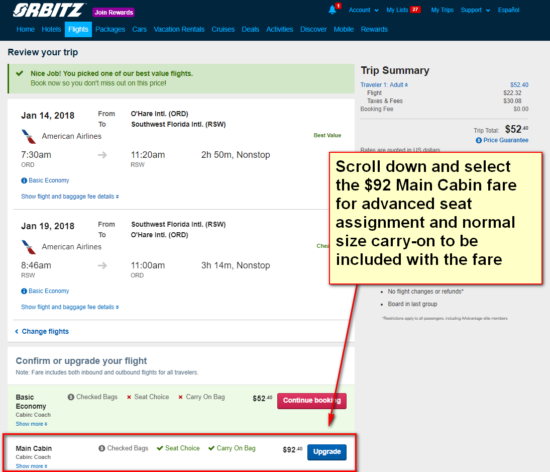The image size is (550, 472).
Task: Expand Show more under Main Cabin fare
Action: coord(31,466)
